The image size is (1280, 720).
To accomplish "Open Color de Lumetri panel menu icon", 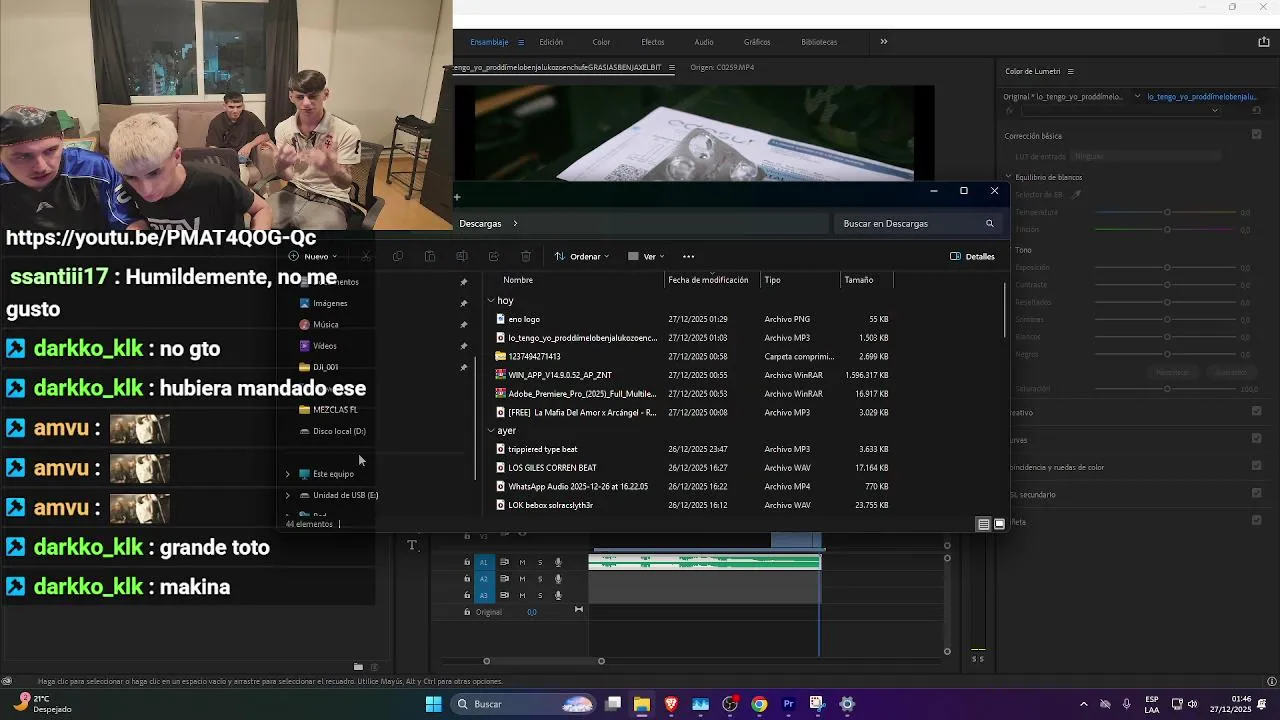I will [x=1070, y=71].
